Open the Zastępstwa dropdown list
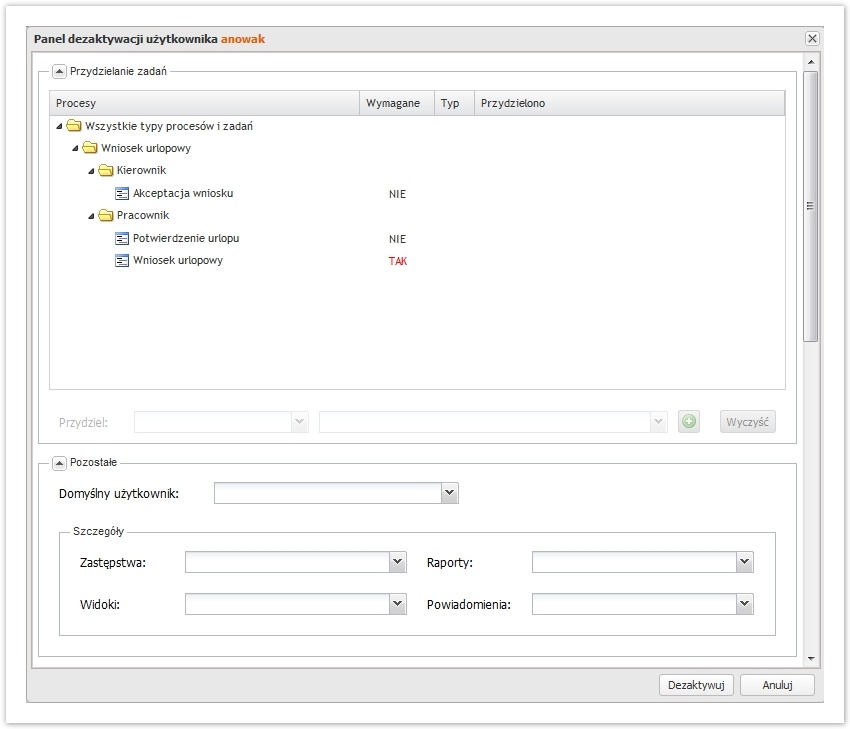Viewport: 850px width, 729px height. (x=398, y=563)
